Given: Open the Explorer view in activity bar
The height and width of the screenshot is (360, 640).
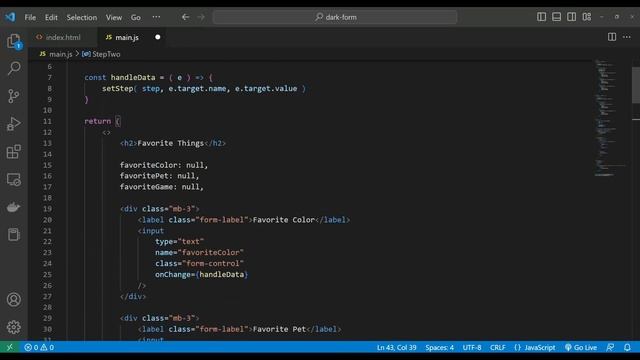Looking at the screenshot, I should [14, 42].
